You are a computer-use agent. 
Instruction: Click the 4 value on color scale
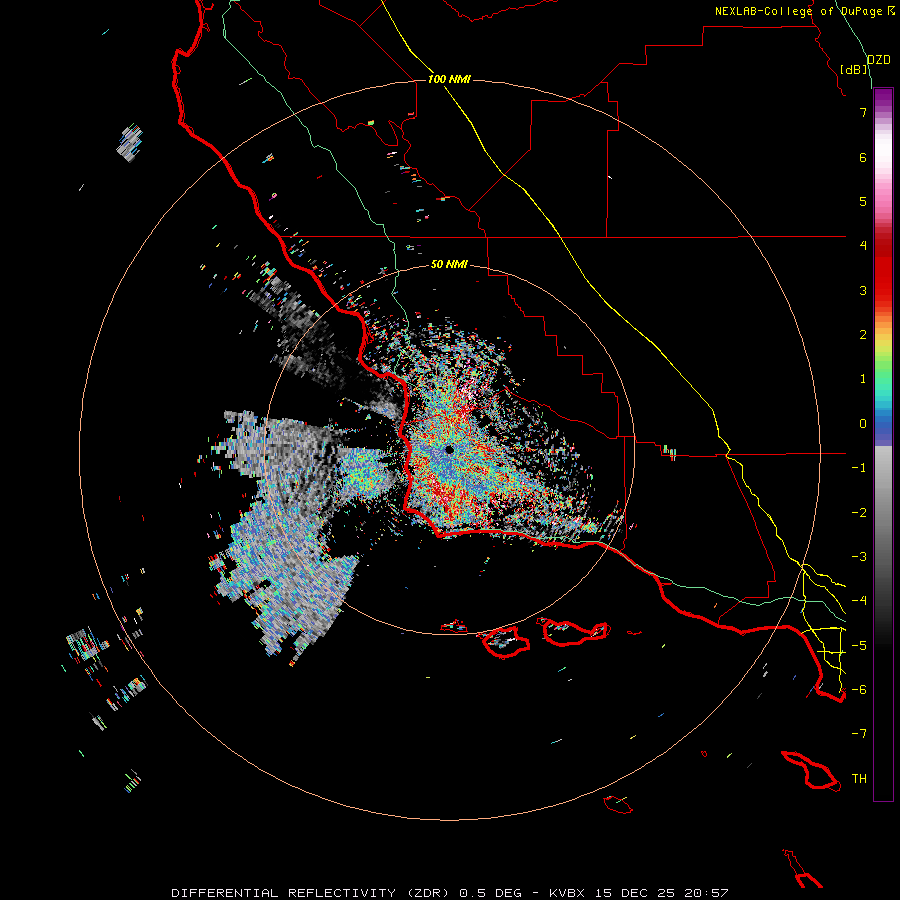tap(863, 245)
